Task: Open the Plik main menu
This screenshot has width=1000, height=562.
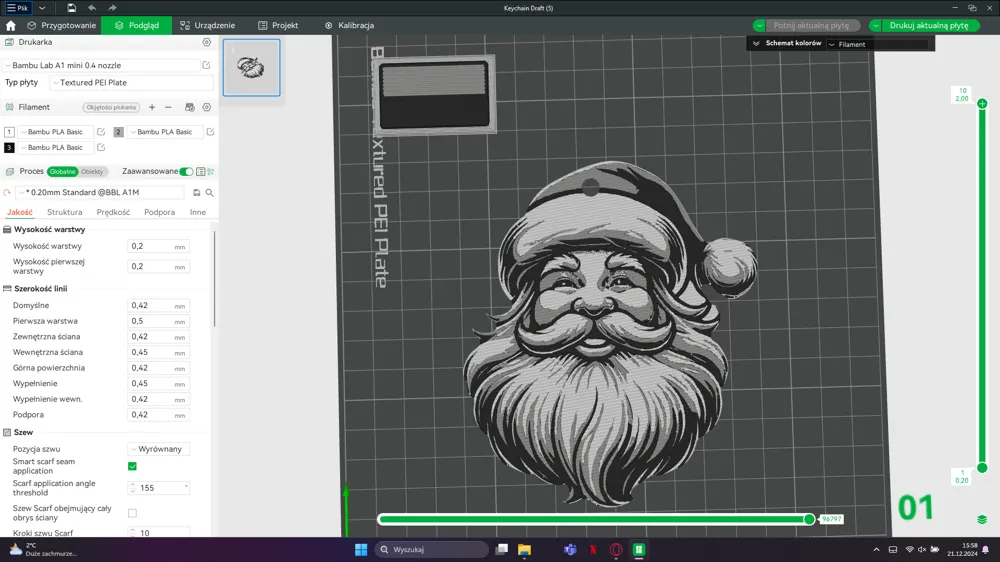Action: (x=17, y=8)
